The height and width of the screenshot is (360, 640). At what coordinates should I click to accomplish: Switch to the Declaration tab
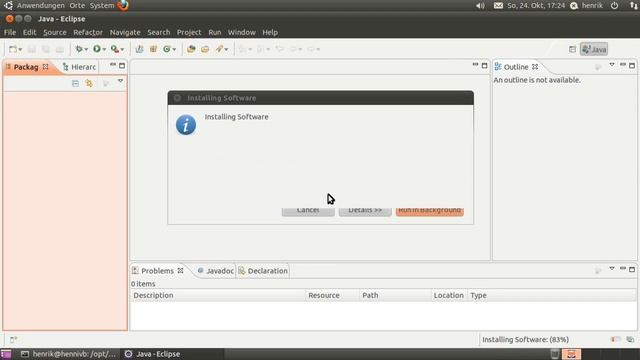click(x=263, y=271)
